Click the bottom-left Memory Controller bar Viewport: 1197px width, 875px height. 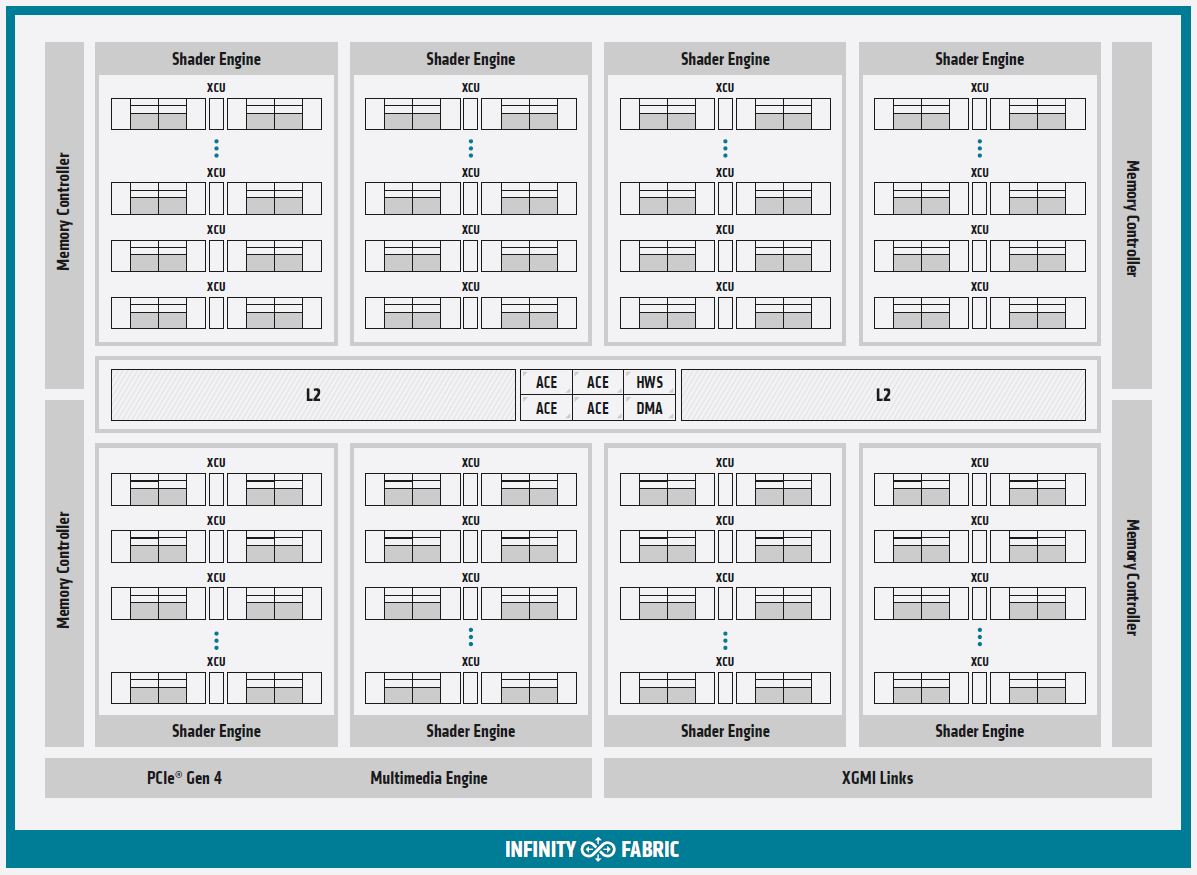pos(64,571)
